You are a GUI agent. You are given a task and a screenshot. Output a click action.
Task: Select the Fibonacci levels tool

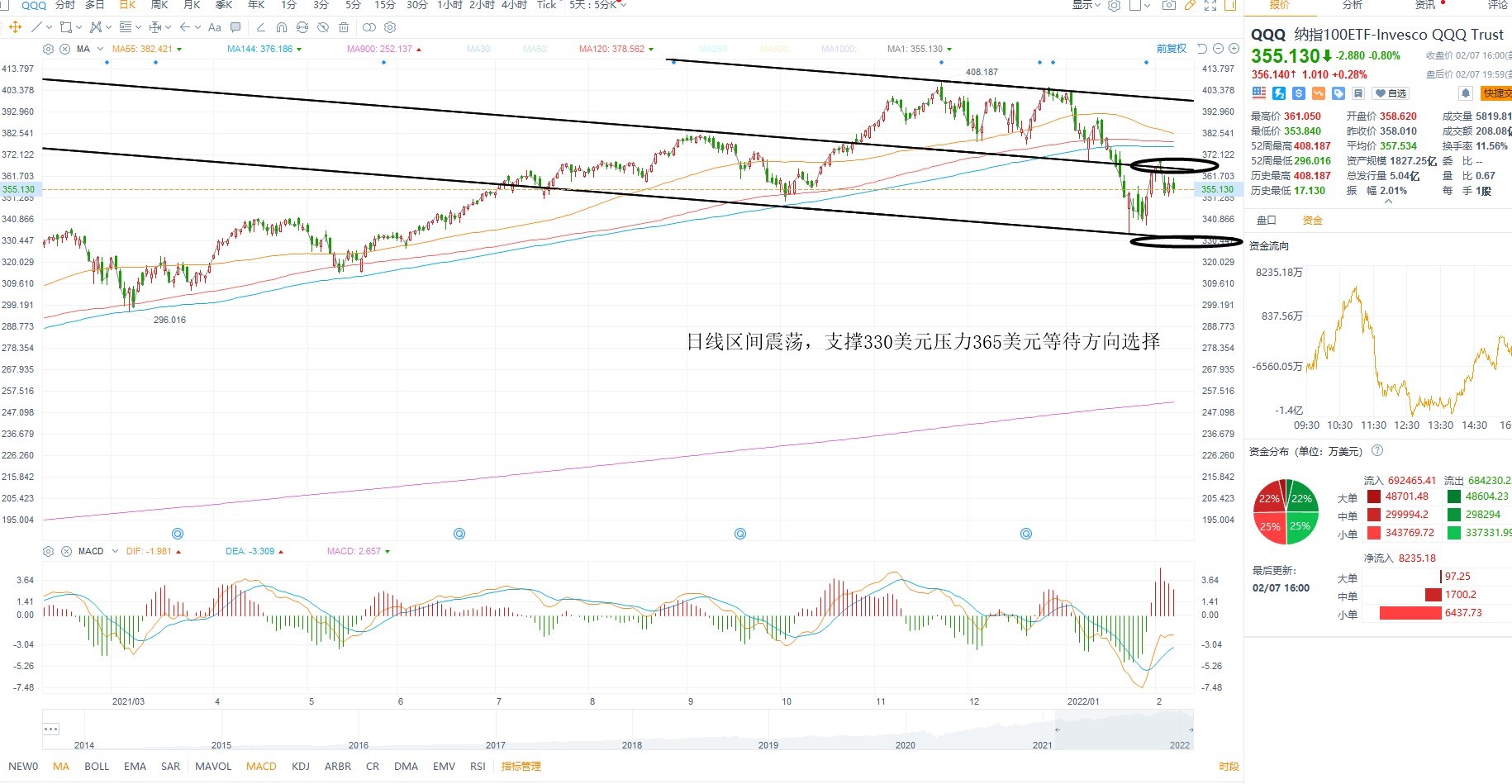tap(126, 27)
